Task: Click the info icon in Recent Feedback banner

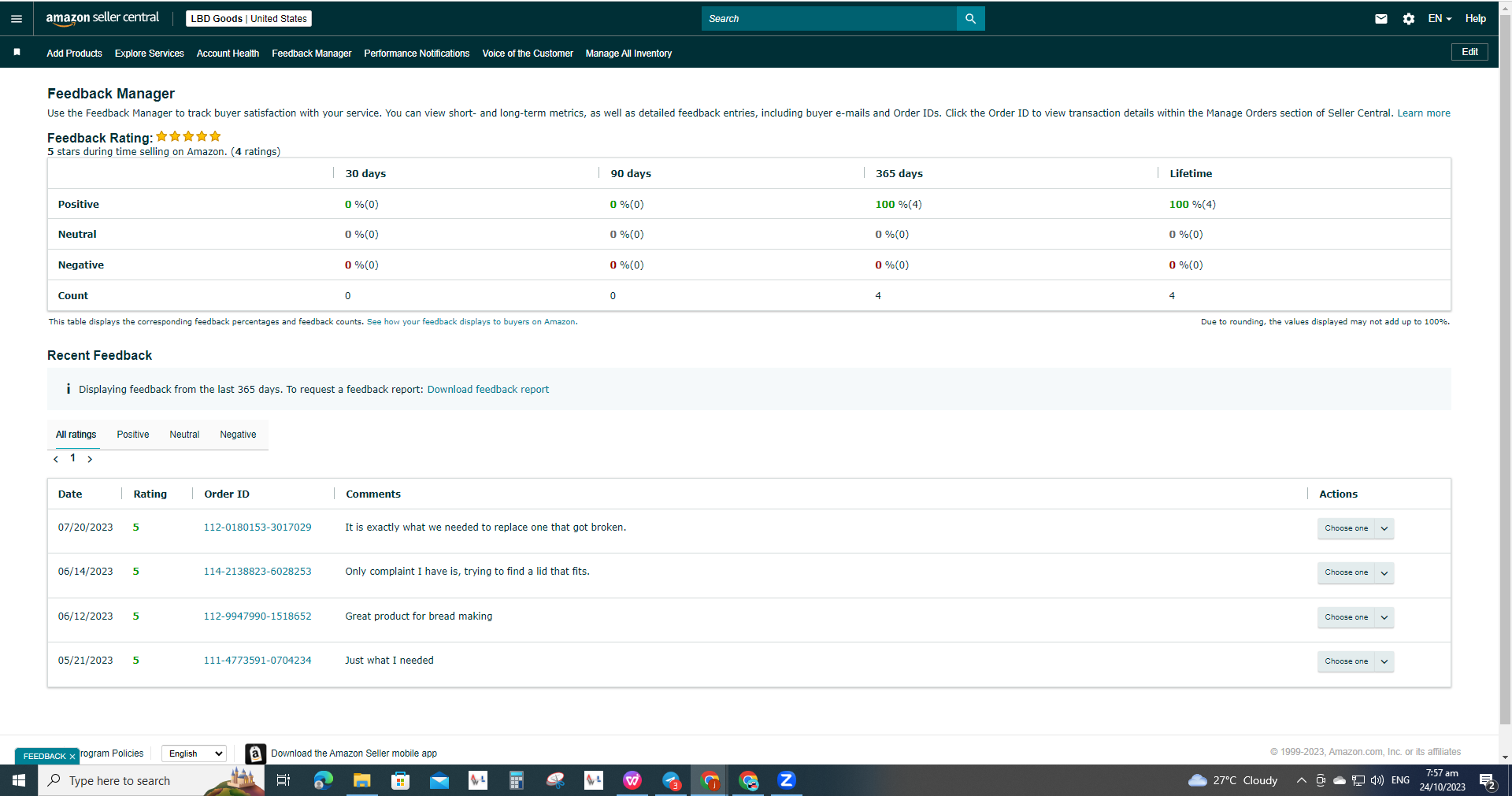Action: (69, 389)
